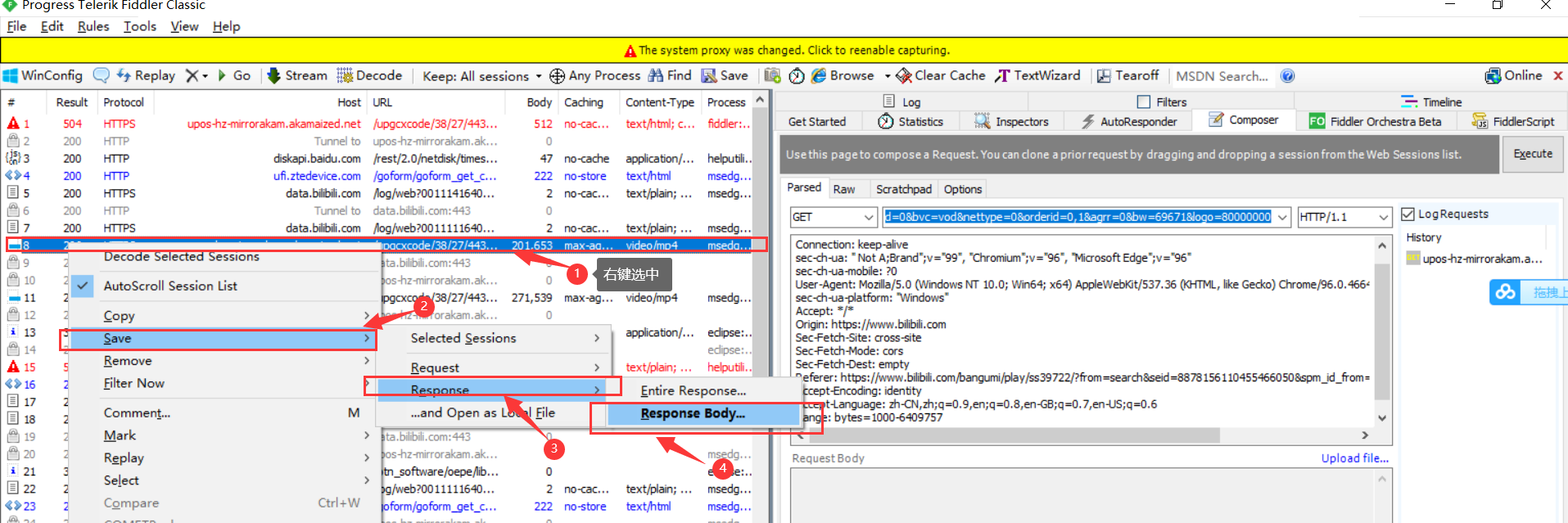Click the Browse button
1568x523 pixels.
point(843,75)
